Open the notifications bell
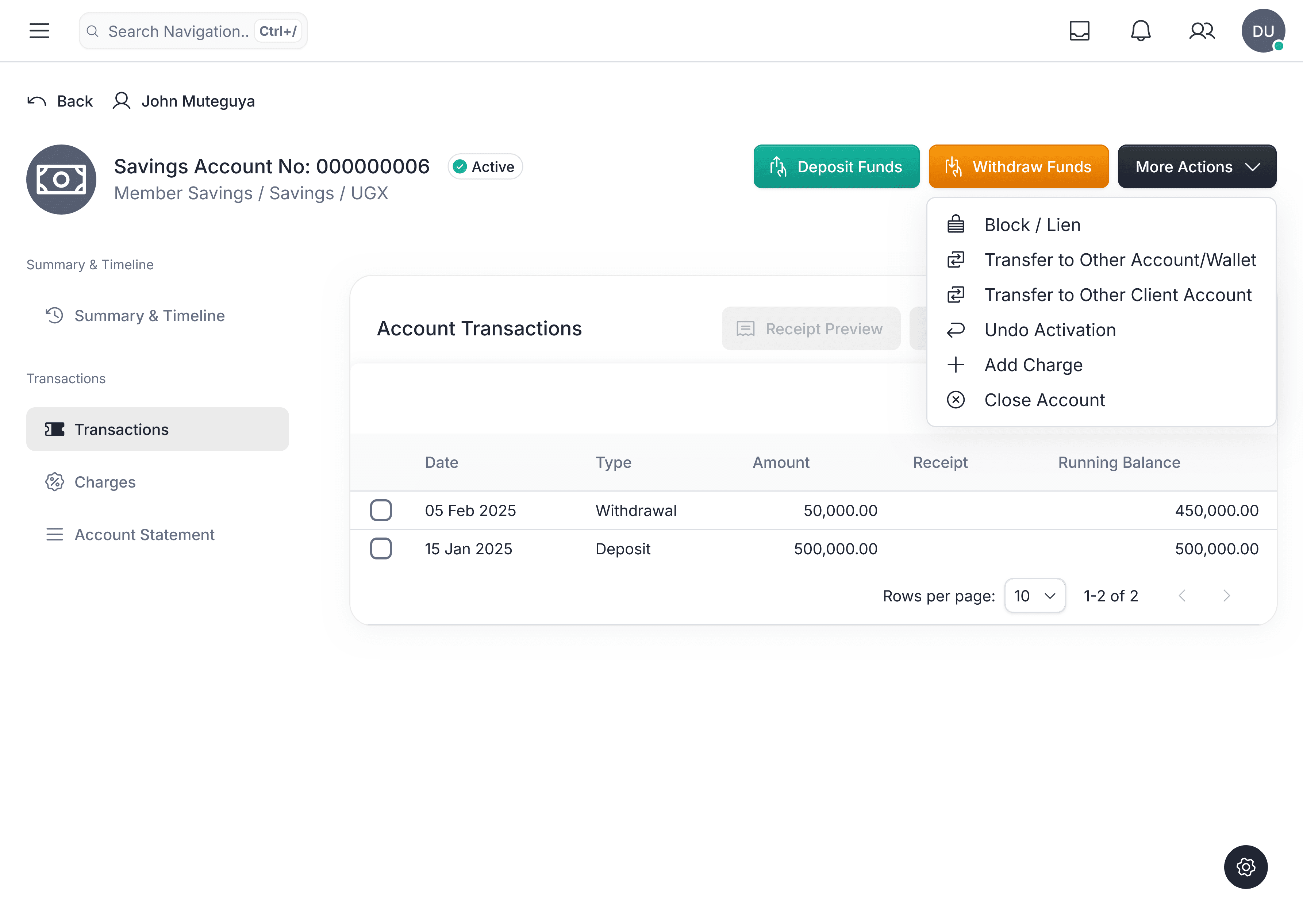Image resolution: width=1303 pixels, height=924 pixels. [x=1140, y=31]
